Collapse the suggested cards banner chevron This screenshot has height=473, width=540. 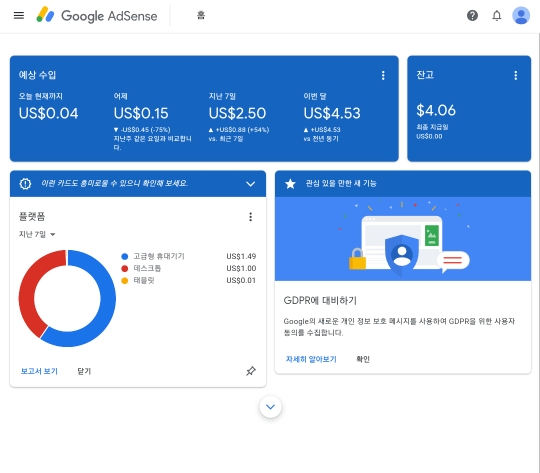[x=250, y=184]
